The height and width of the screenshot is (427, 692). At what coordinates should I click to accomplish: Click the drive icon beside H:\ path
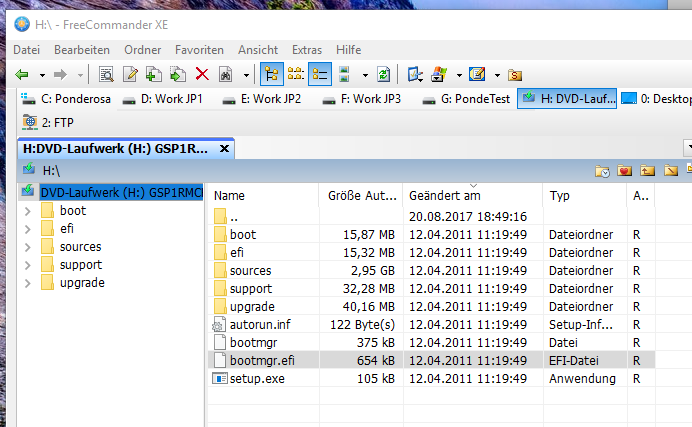[x=29, y=169]
